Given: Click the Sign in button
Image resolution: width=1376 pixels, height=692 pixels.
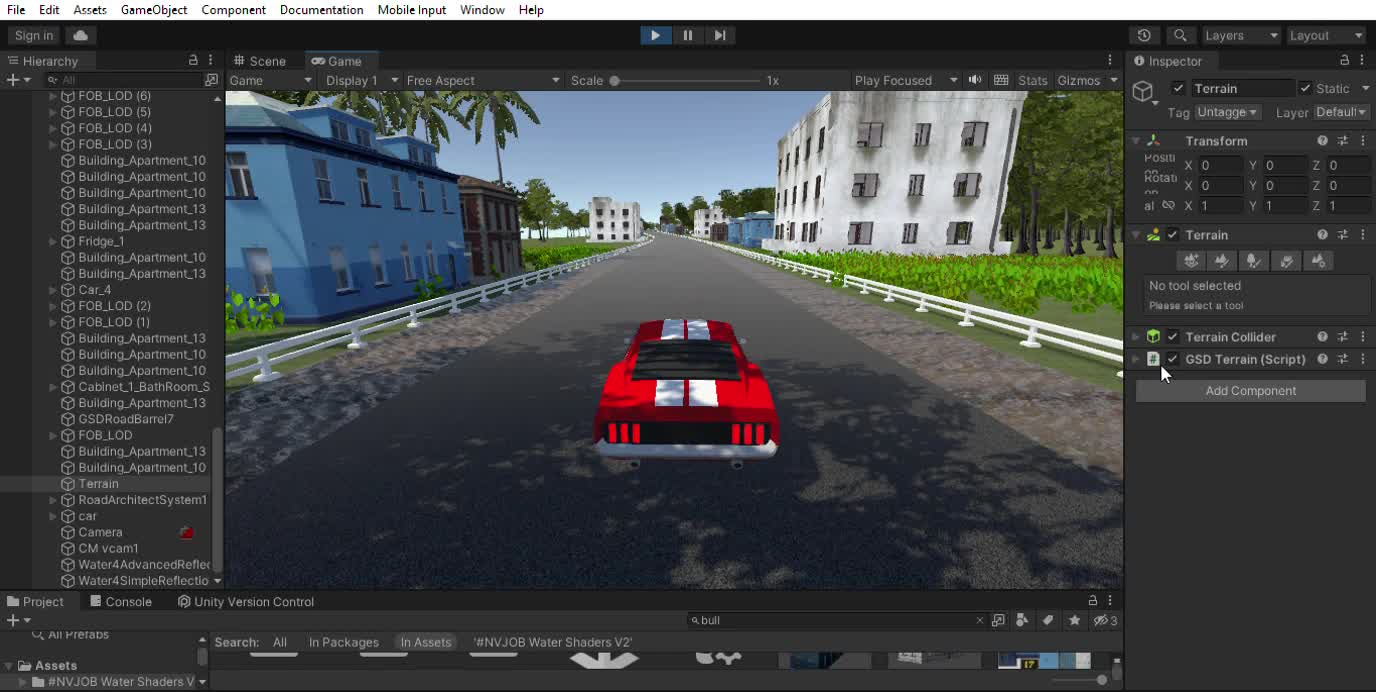Looking at the screenshot, I should (x=34, y=35).
